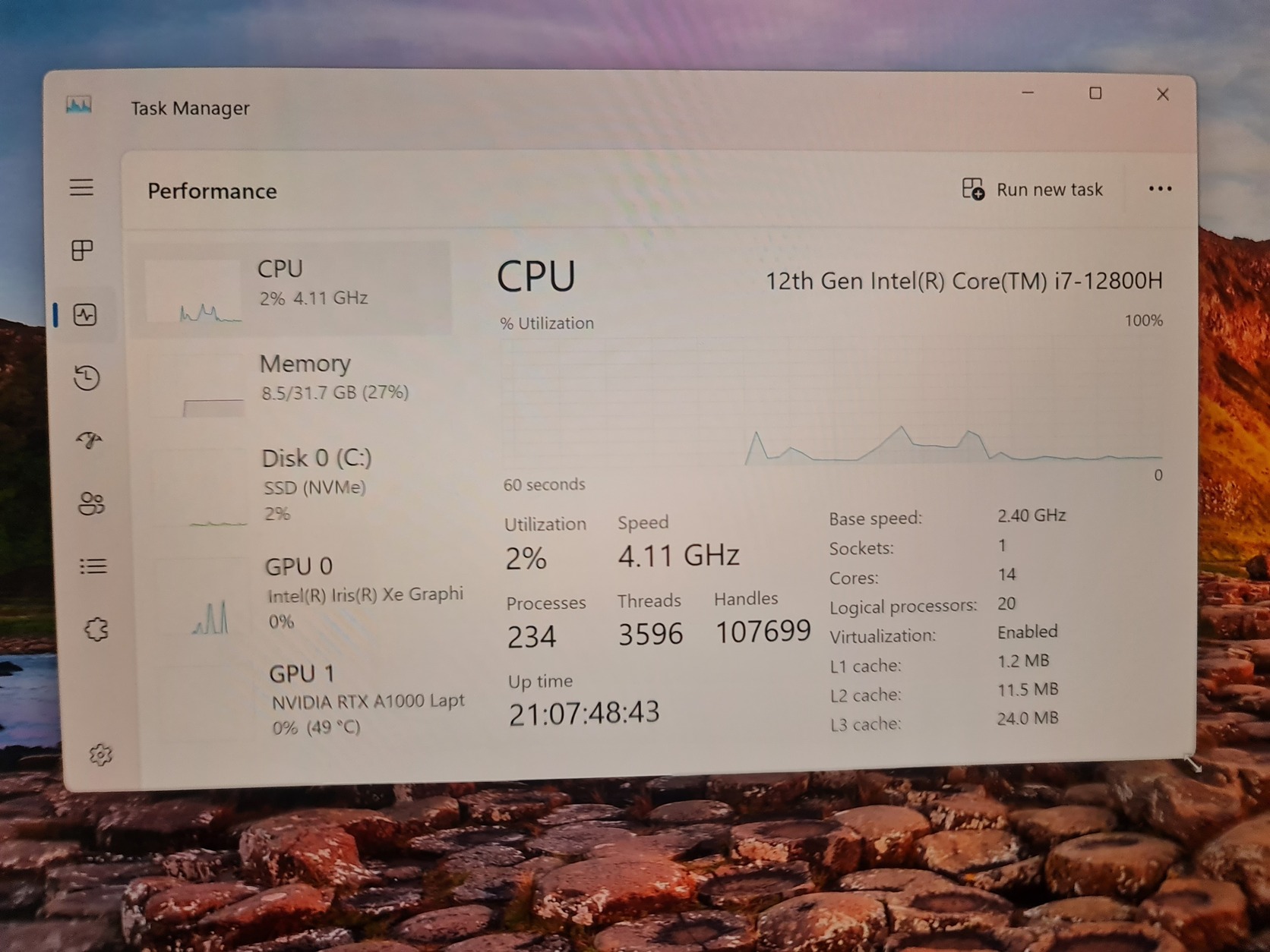
Task: Click the Speed value 4.11 GHz
Action: (678, 556)
